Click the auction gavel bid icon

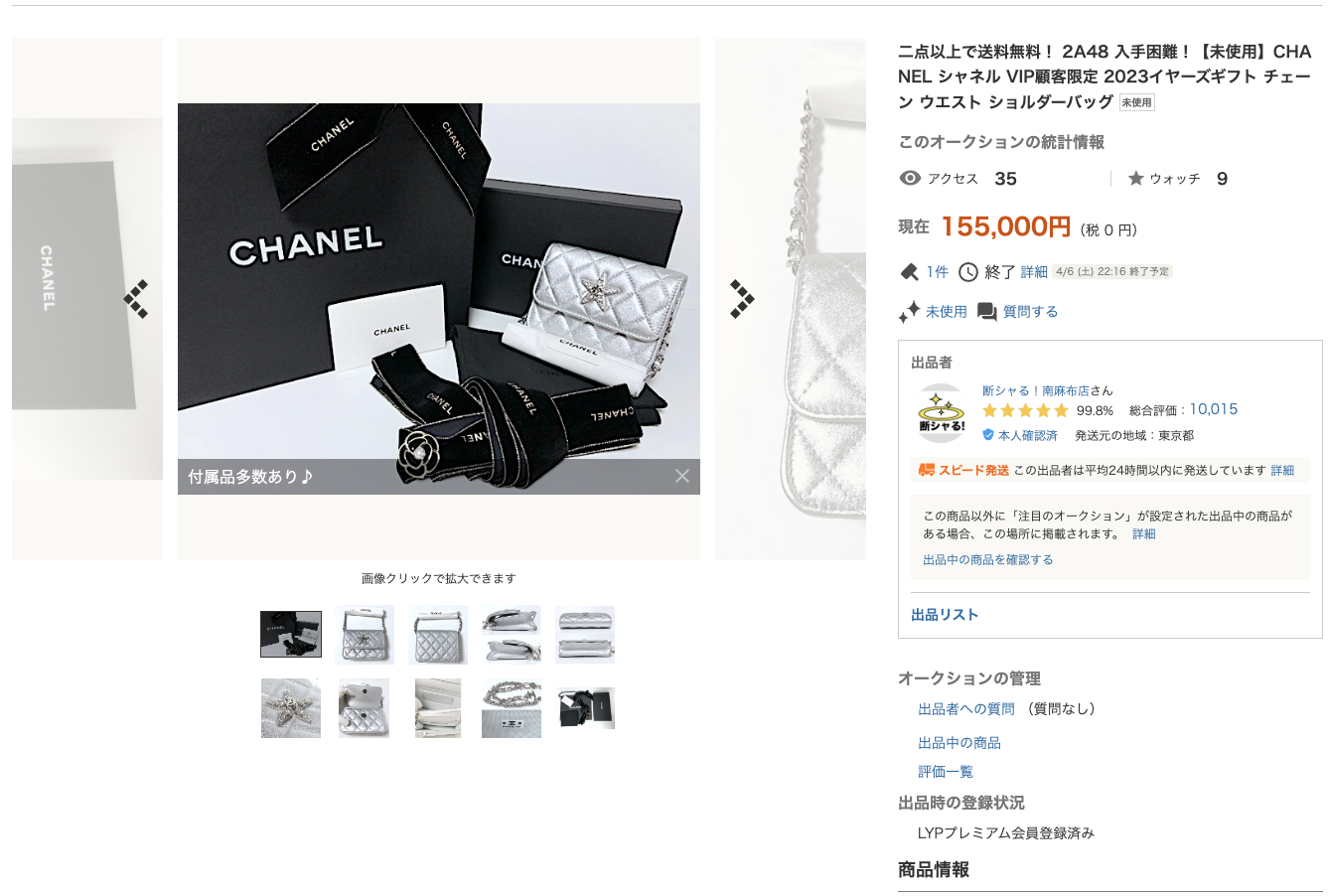coord(909,272)
